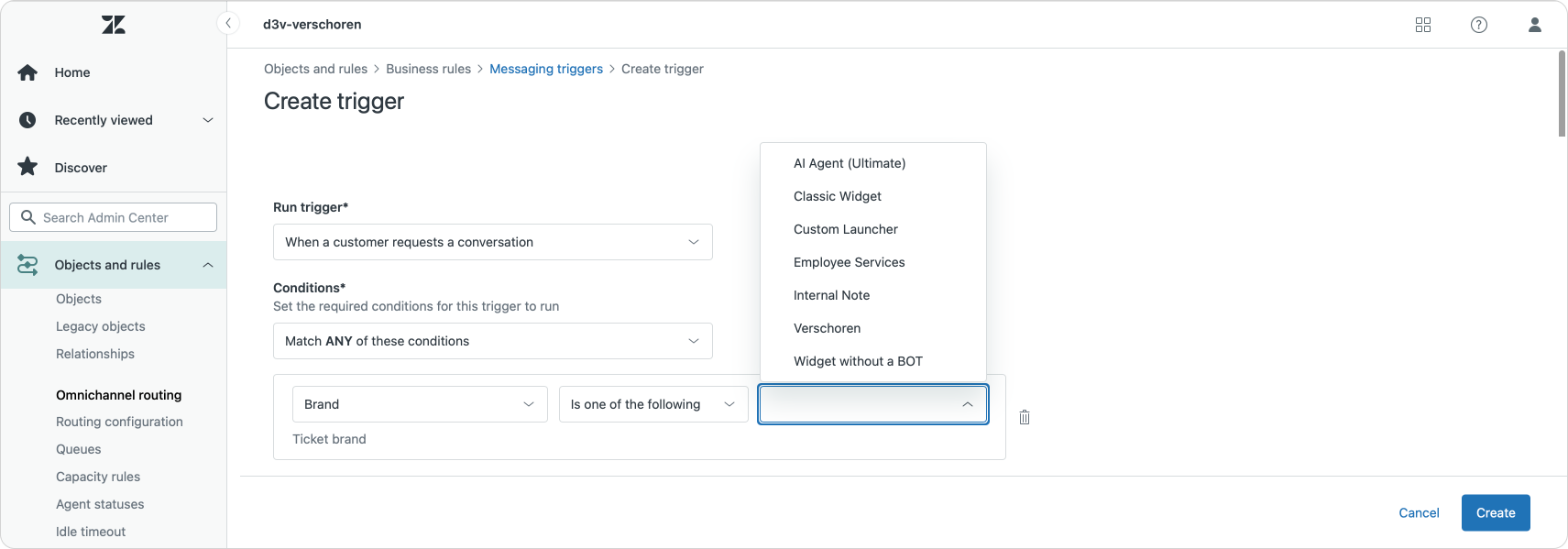Screen dimensions: 1568x549
Task: Select Verschoren from the brand list
Action: [827, 328]
